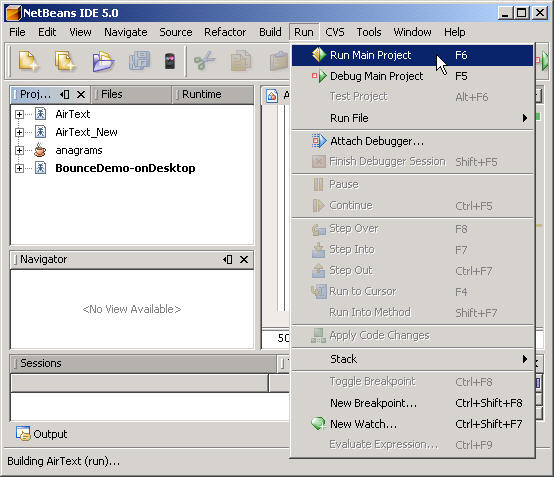554x477 pixels.
Task: Open the Window menu
Action: (412, 32)
